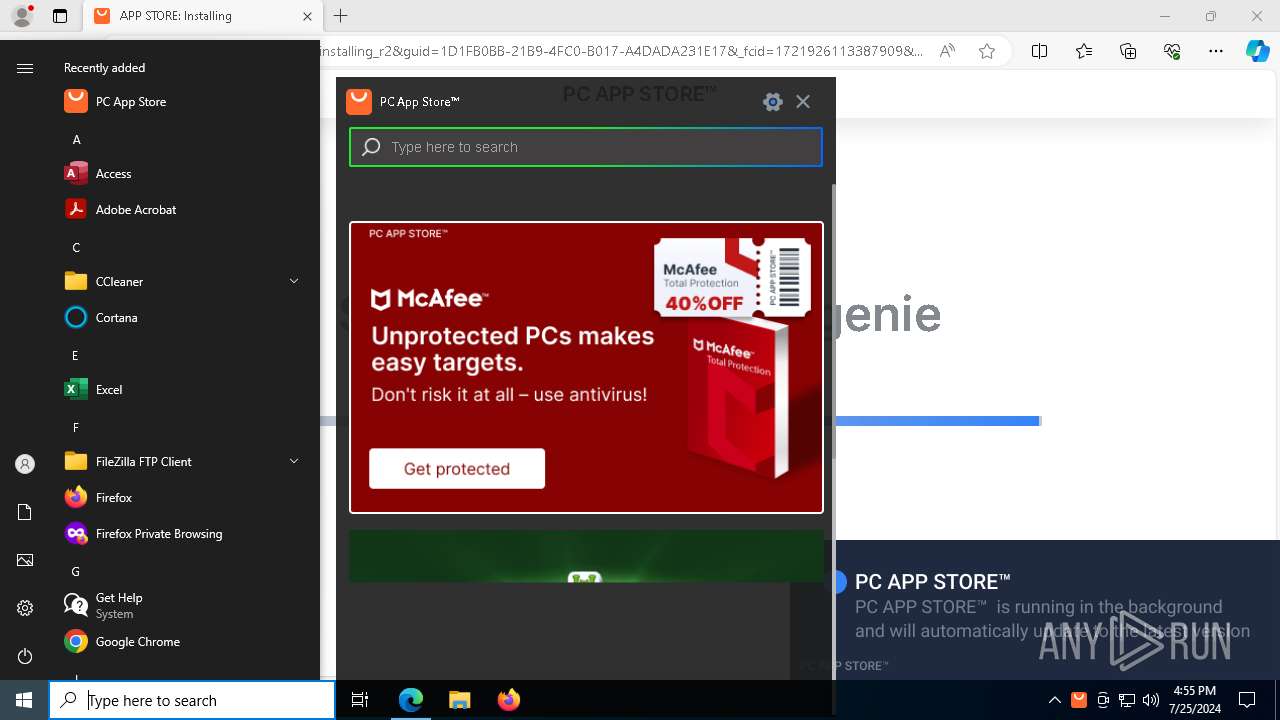Open the Start menu hamburger icon
Viewport: 1280px width, 720px height.
25,68
